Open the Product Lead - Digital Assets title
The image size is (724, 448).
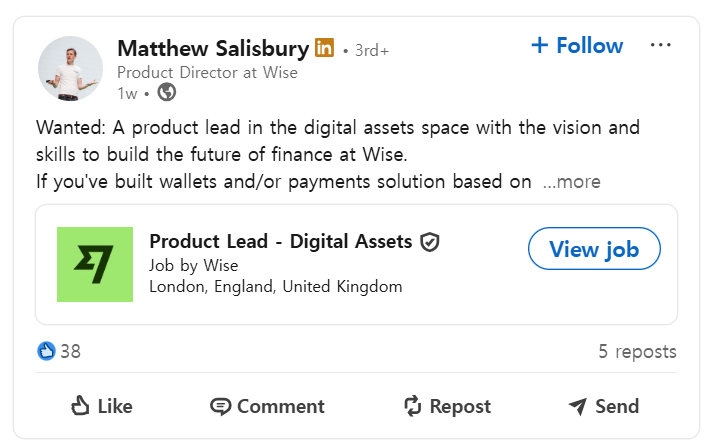coord(280,241)
